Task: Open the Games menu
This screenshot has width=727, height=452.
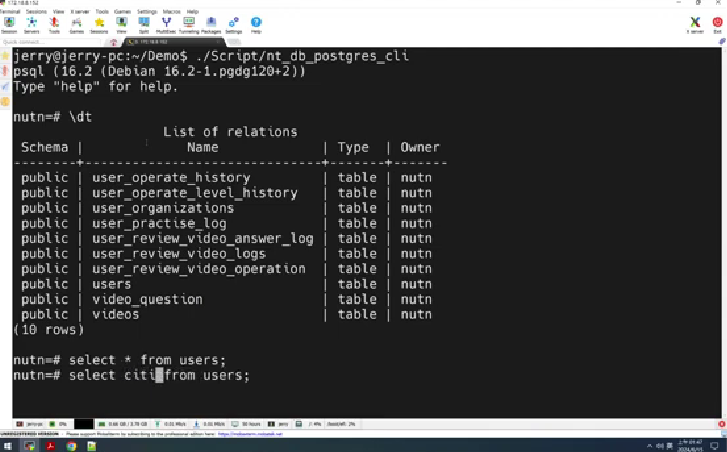Action: 122,12
